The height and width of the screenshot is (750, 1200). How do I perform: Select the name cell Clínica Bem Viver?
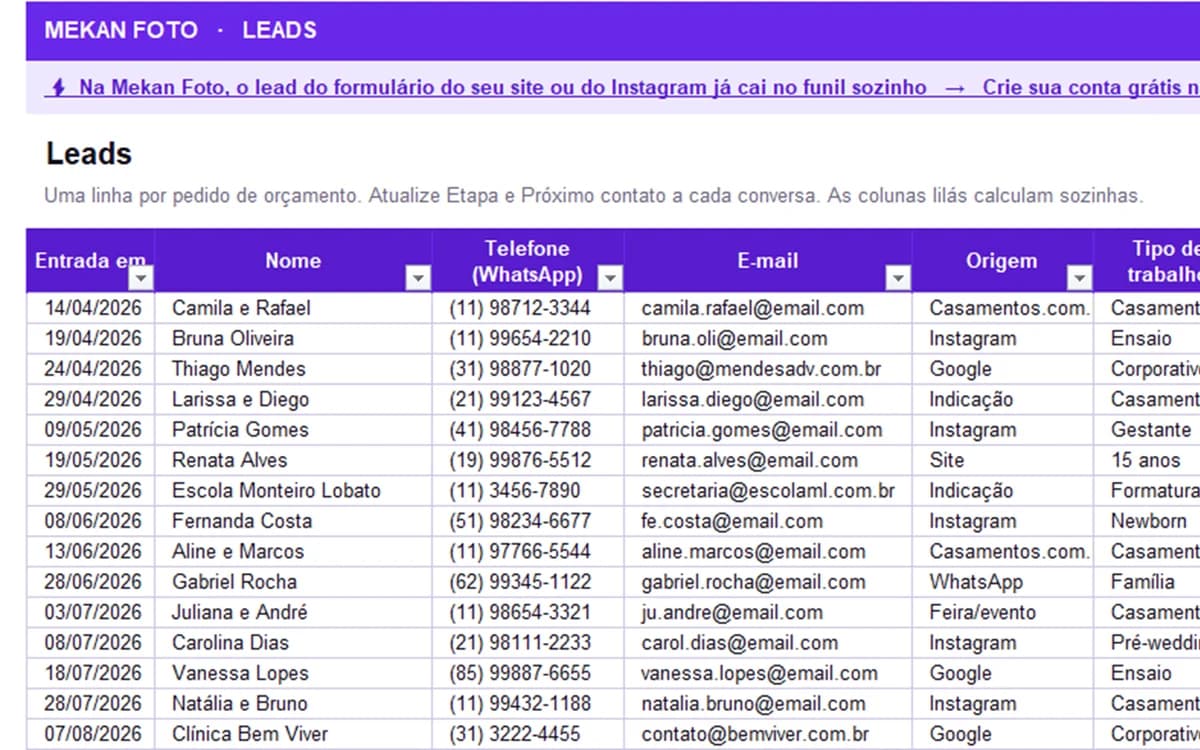click(x=293, y=734)
